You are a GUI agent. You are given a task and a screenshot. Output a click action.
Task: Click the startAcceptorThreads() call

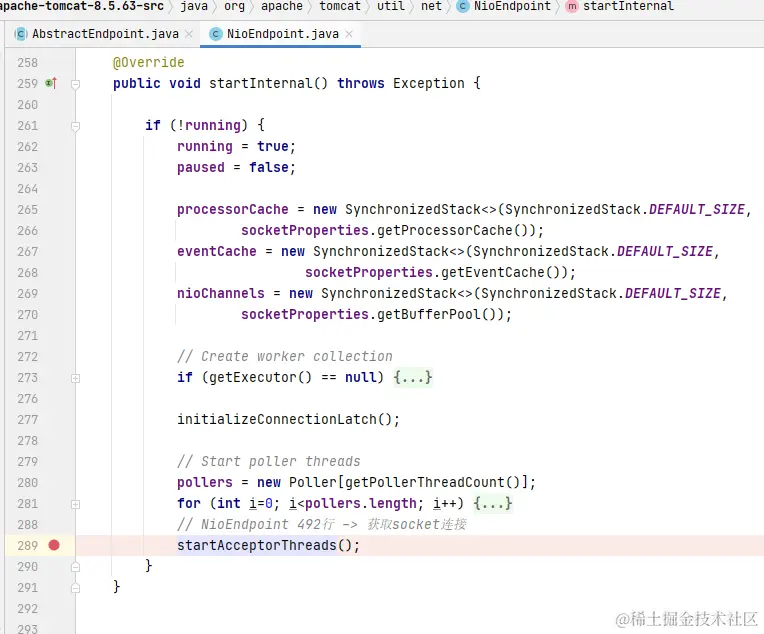(268, 545)
